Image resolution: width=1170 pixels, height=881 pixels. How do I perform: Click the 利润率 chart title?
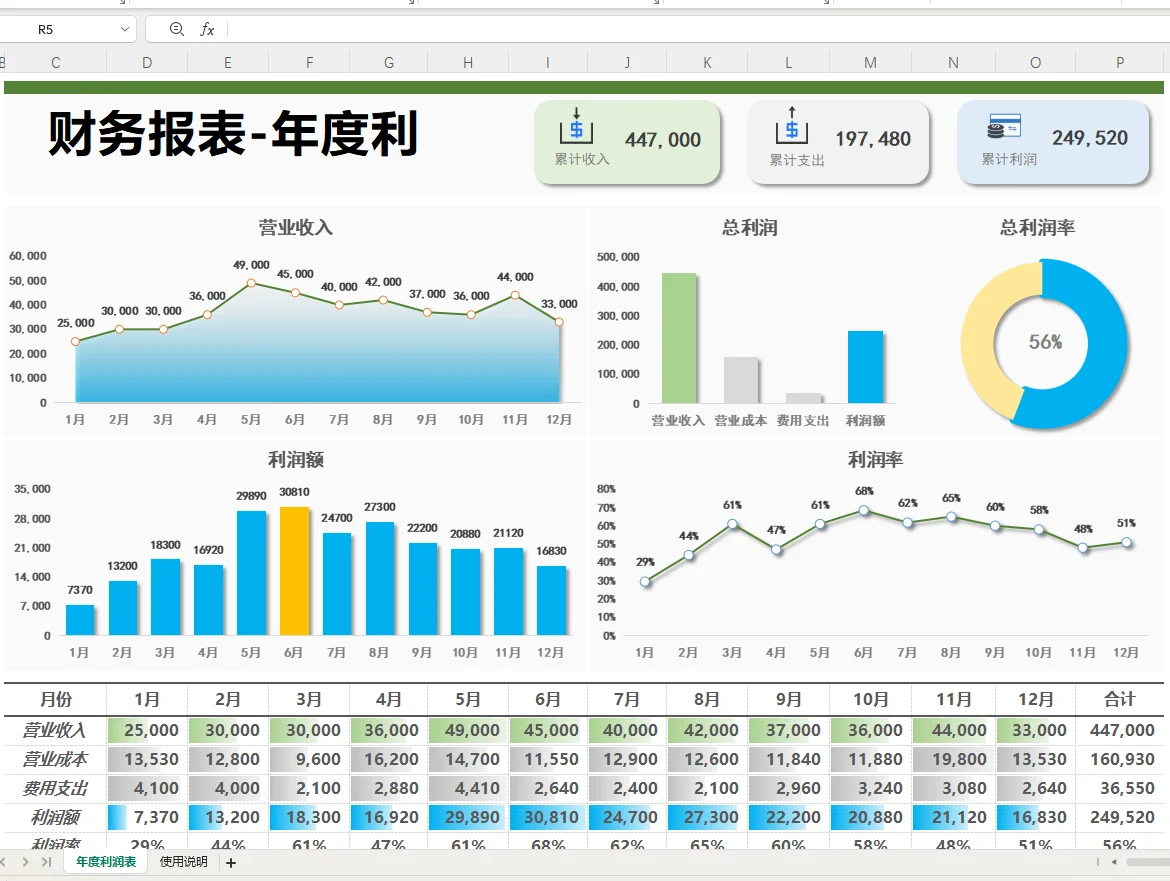(x=875, y=460)
